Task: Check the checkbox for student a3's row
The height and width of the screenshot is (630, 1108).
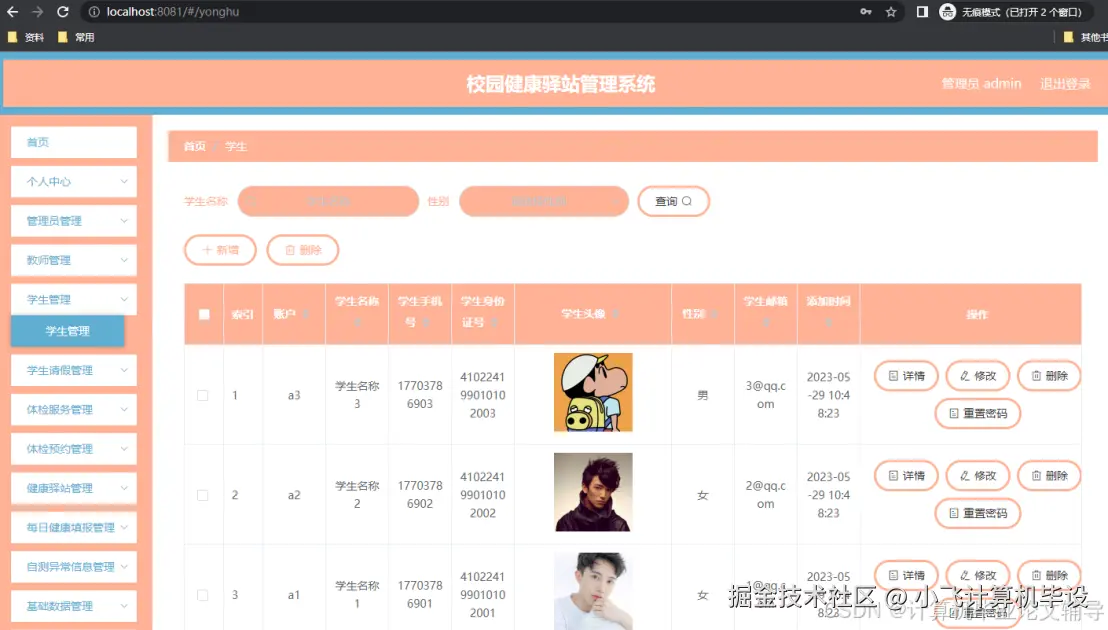Action: [203, 395]
